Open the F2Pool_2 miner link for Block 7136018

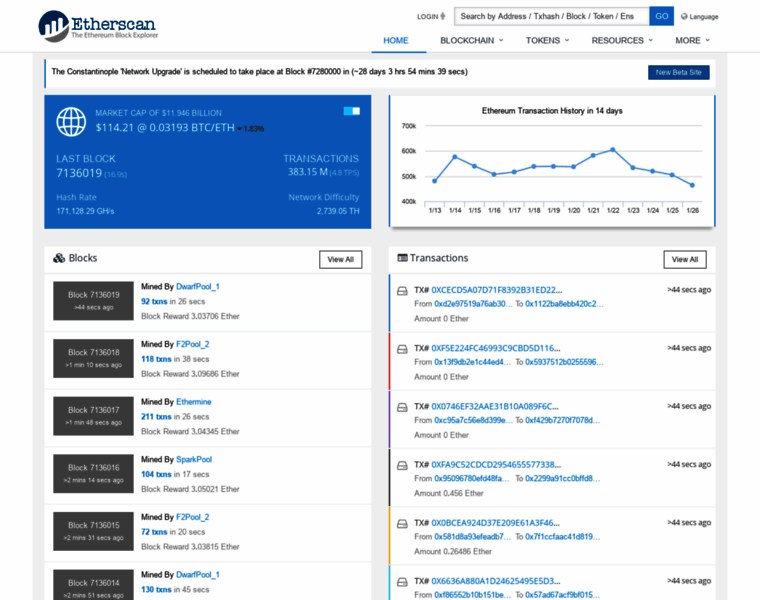coord(192,344)
